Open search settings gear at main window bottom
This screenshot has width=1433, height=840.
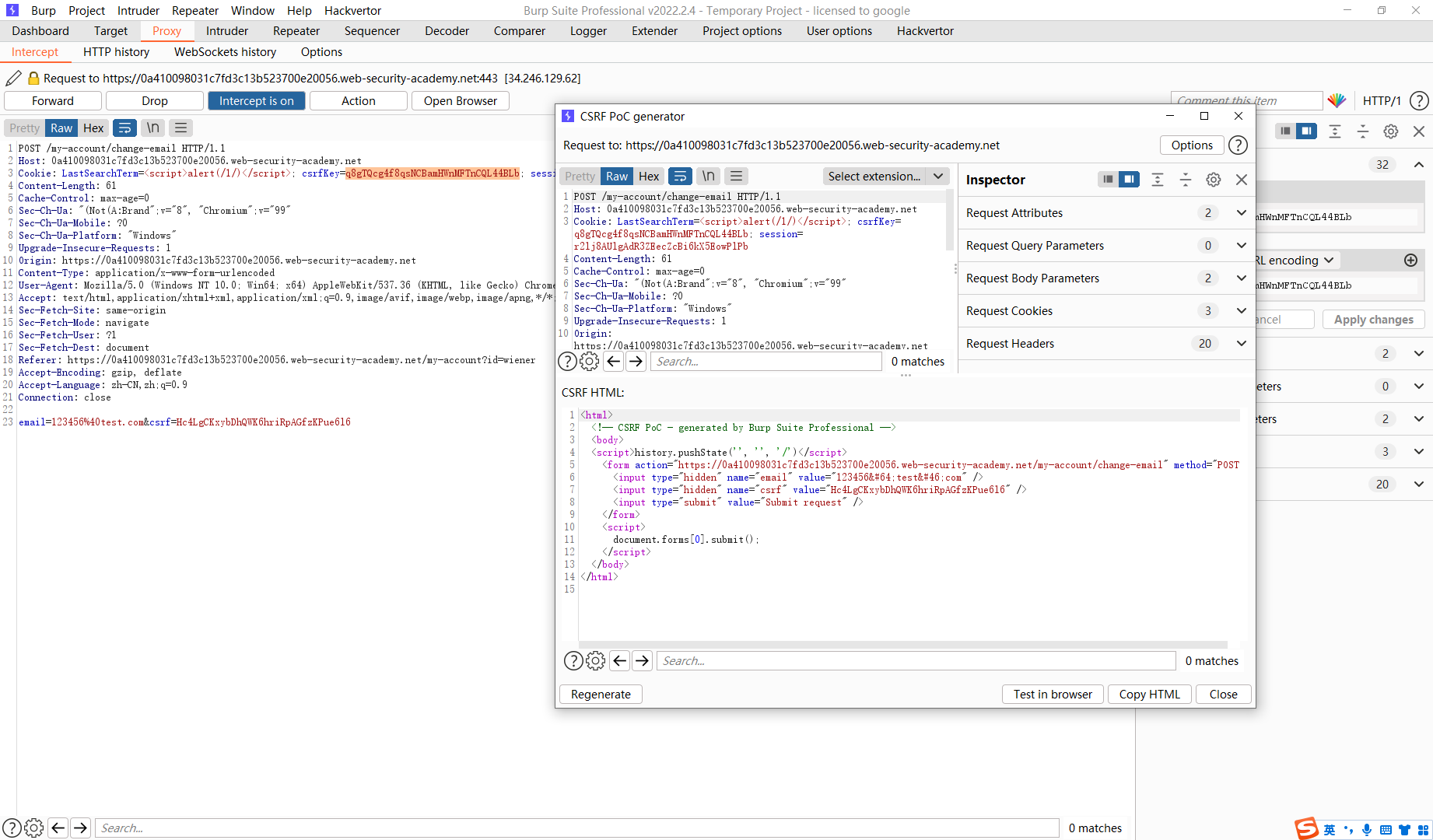point(33,828)
